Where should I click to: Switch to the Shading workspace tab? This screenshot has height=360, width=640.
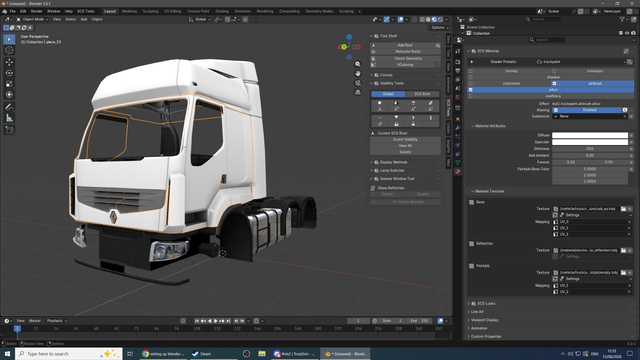222,11
